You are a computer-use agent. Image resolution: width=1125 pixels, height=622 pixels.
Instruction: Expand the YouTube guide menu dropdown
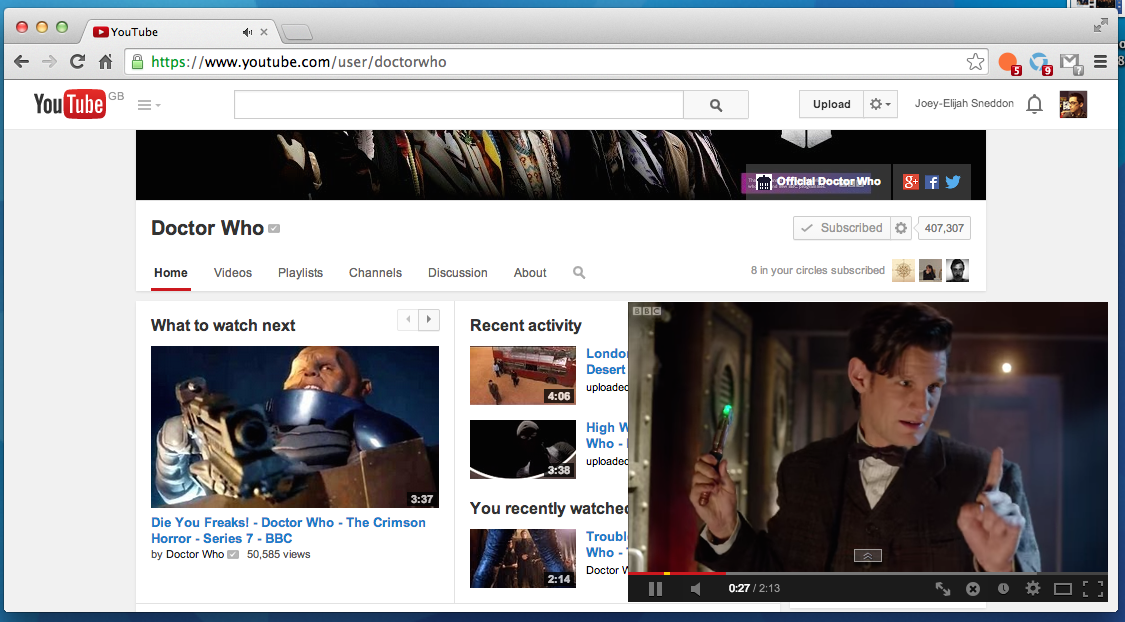pyautogui.click(x=149, y=105)
